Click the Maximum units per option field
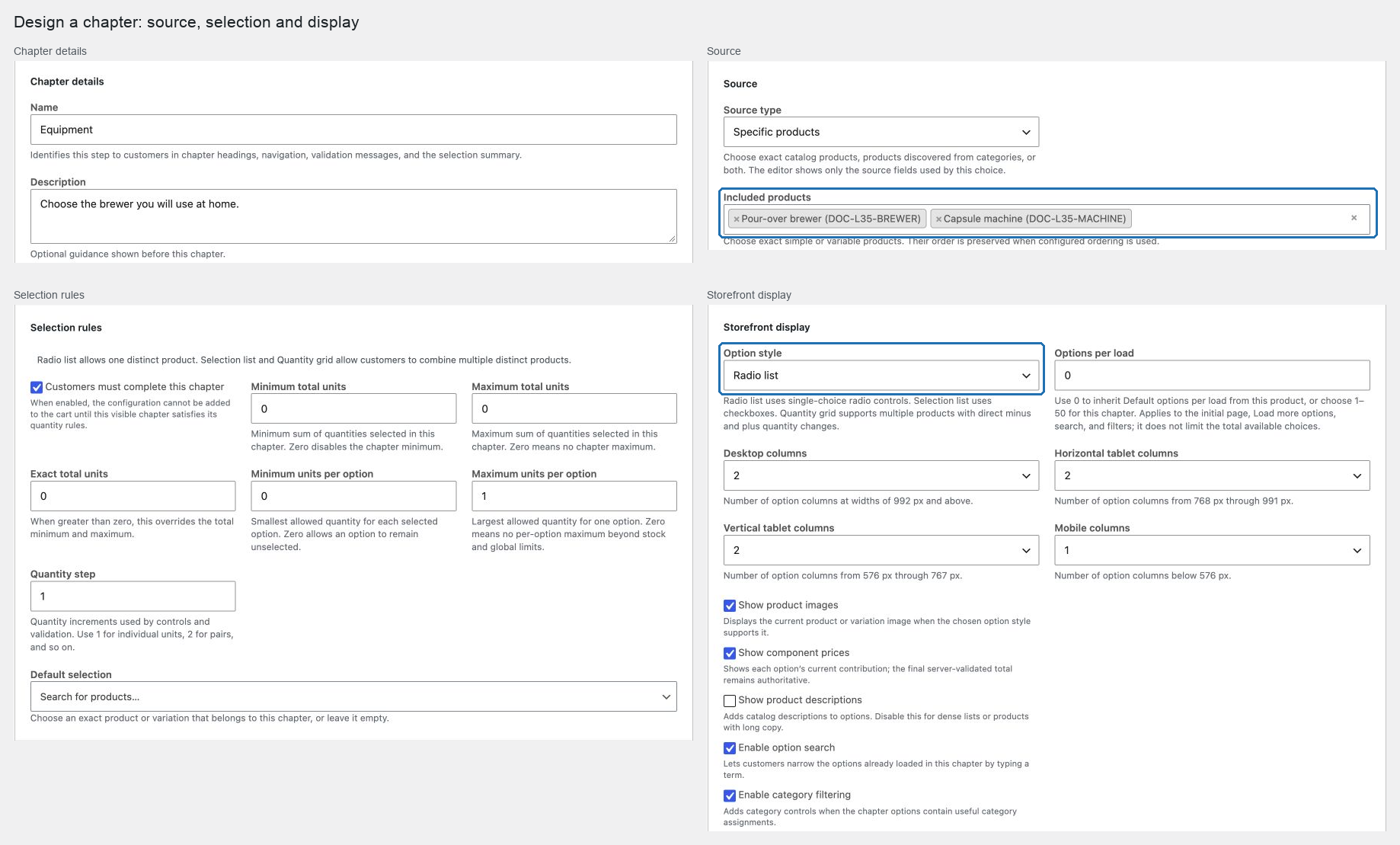This screenshot has height=845, width=1400. coord(574,496)
